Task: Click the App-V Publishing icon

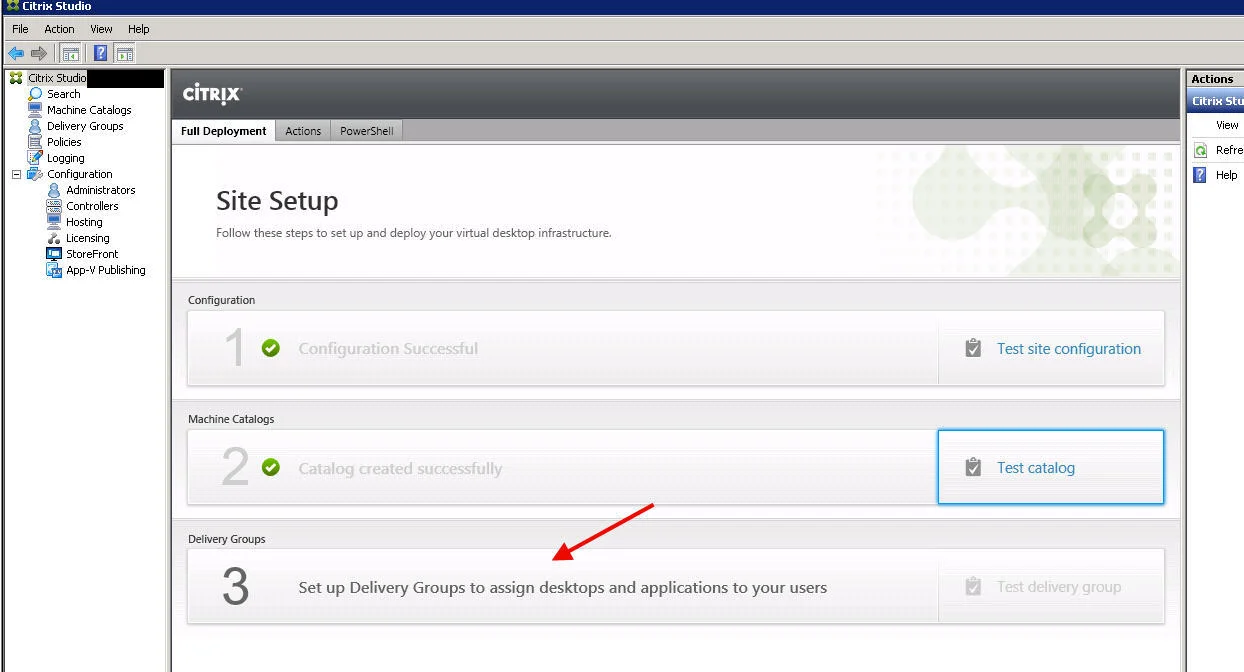Action: click(54, 270)
